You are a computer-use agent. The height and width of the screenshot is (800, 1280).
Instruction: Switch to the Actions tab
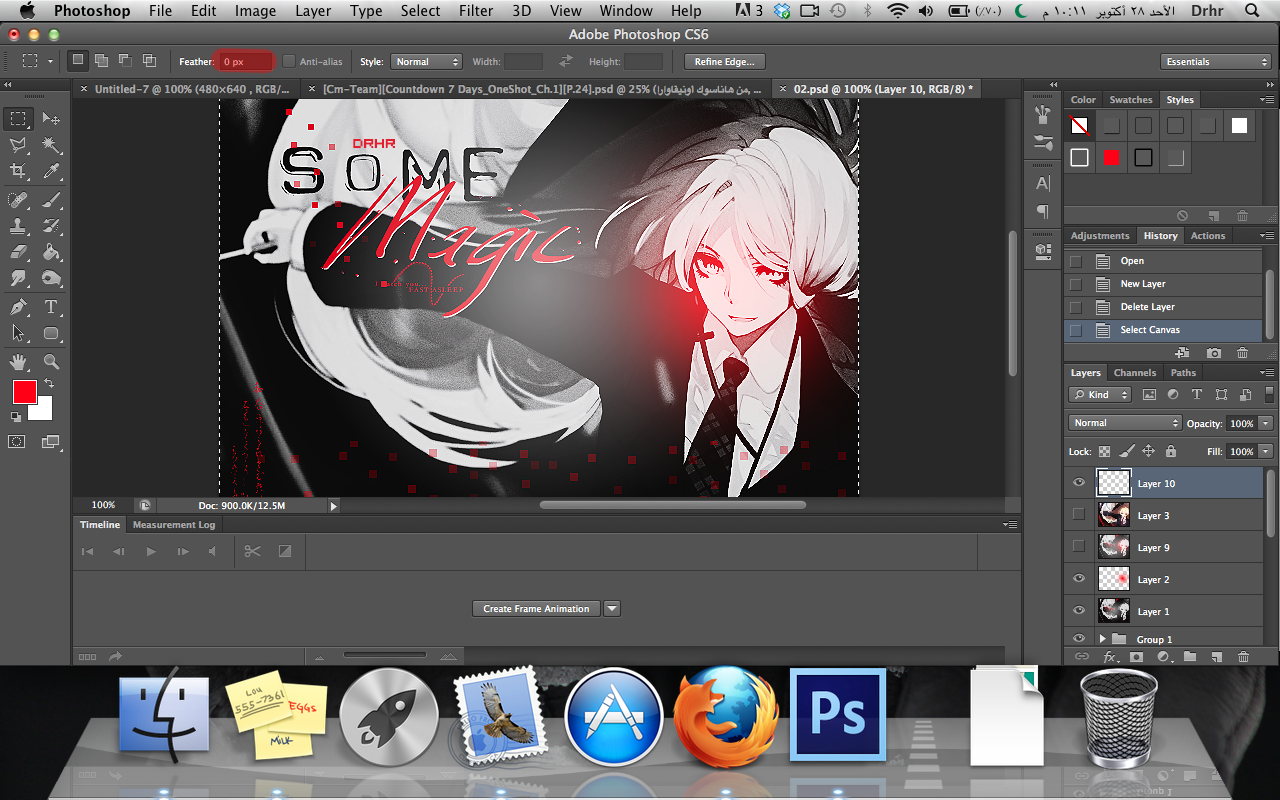[1207, 236]
